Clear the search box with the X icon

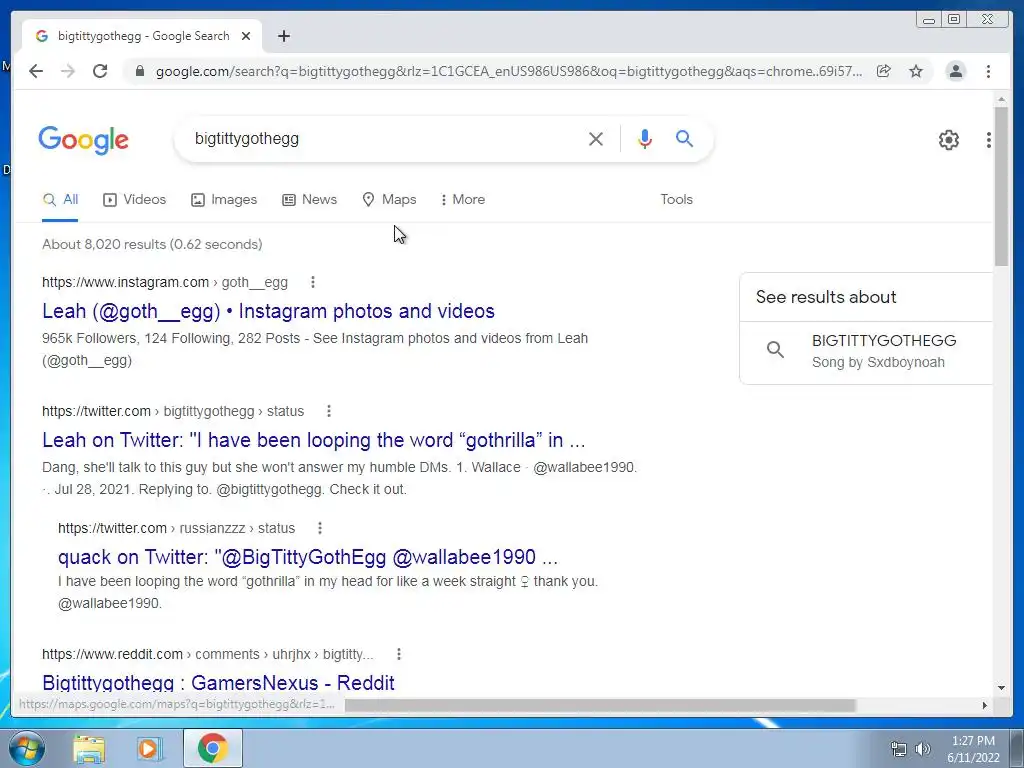[596, 138]
